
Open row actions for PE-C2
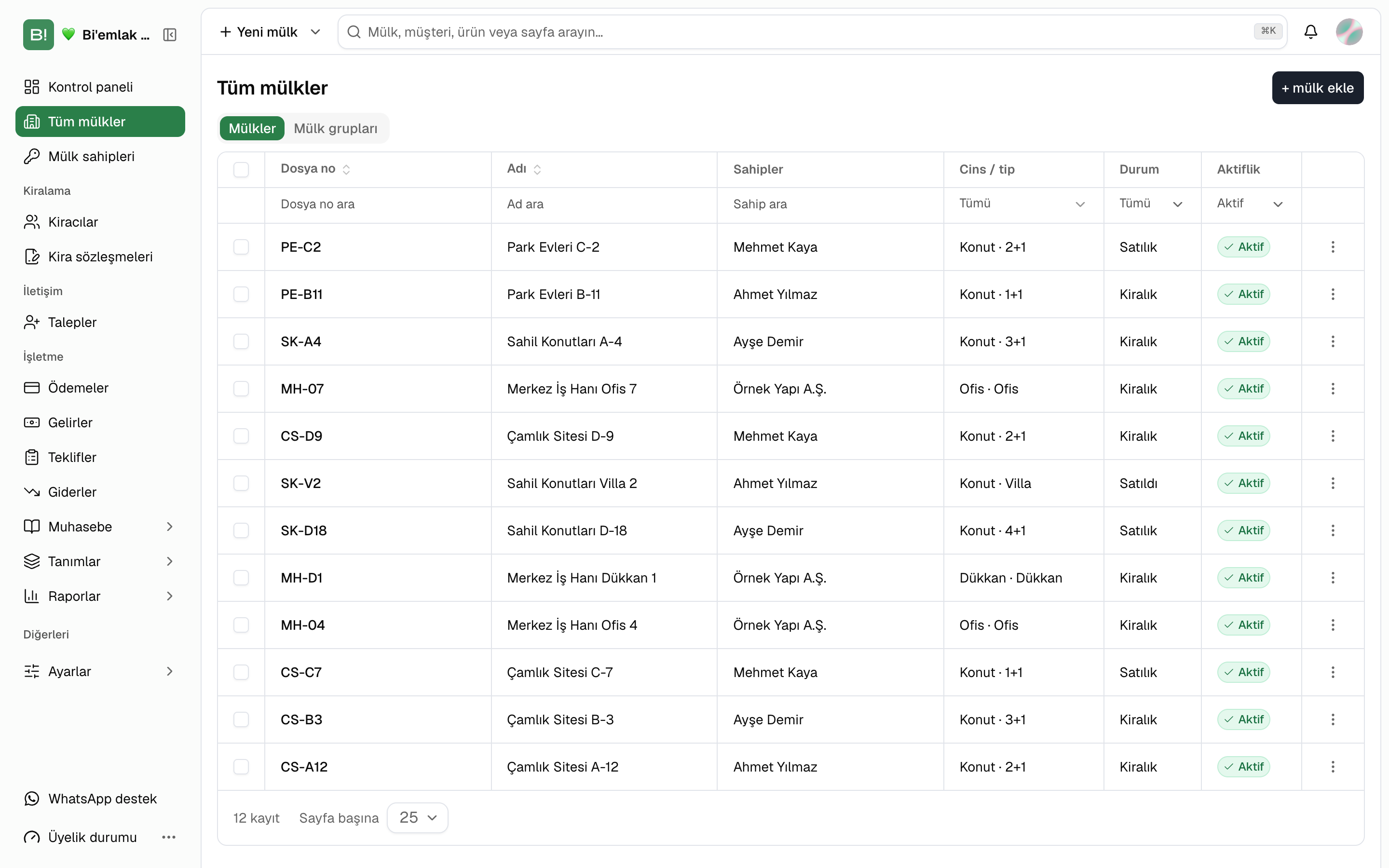coord(1333,247)
